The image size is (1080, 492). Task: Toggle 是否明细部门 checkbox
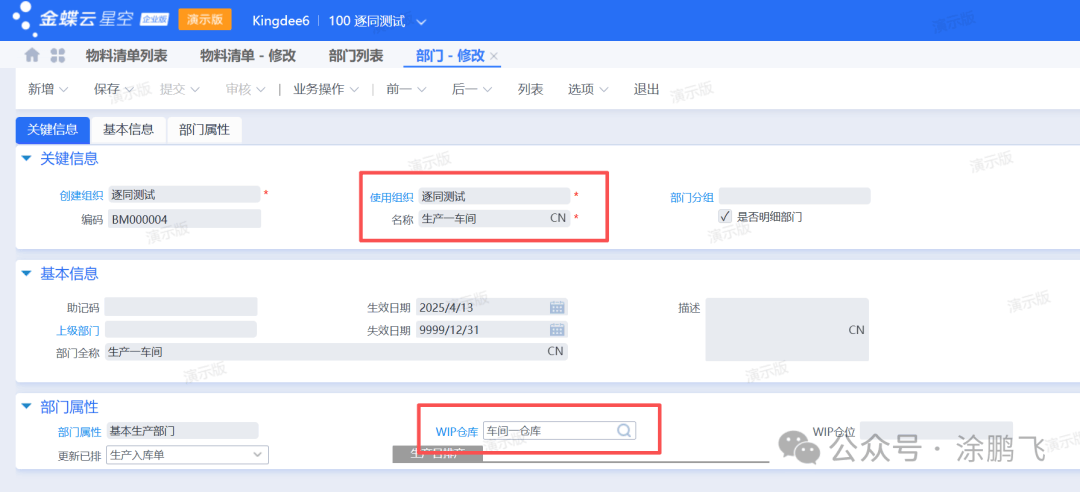726,216
